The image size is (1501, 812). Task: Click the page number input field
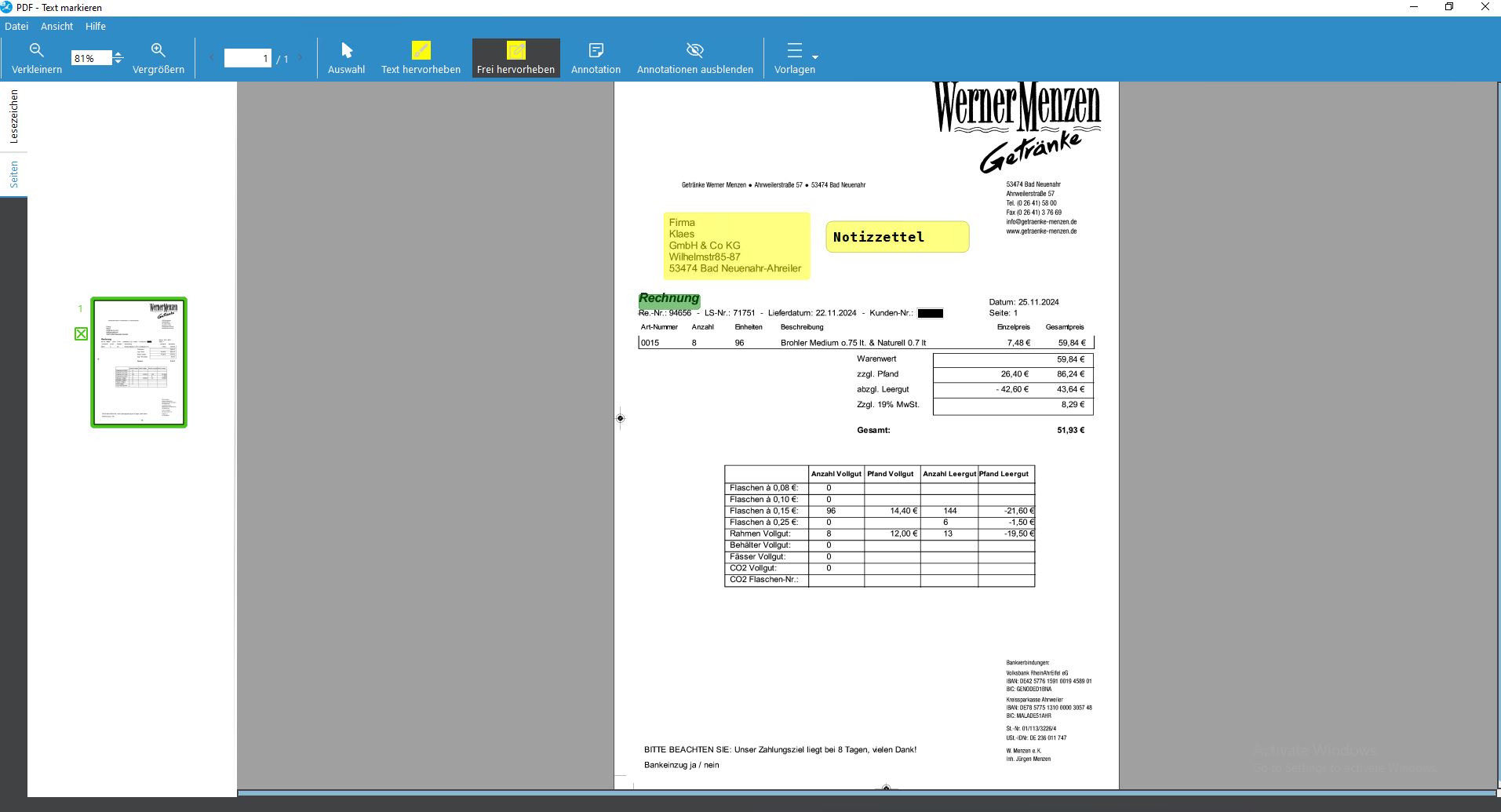click(247, 58)
